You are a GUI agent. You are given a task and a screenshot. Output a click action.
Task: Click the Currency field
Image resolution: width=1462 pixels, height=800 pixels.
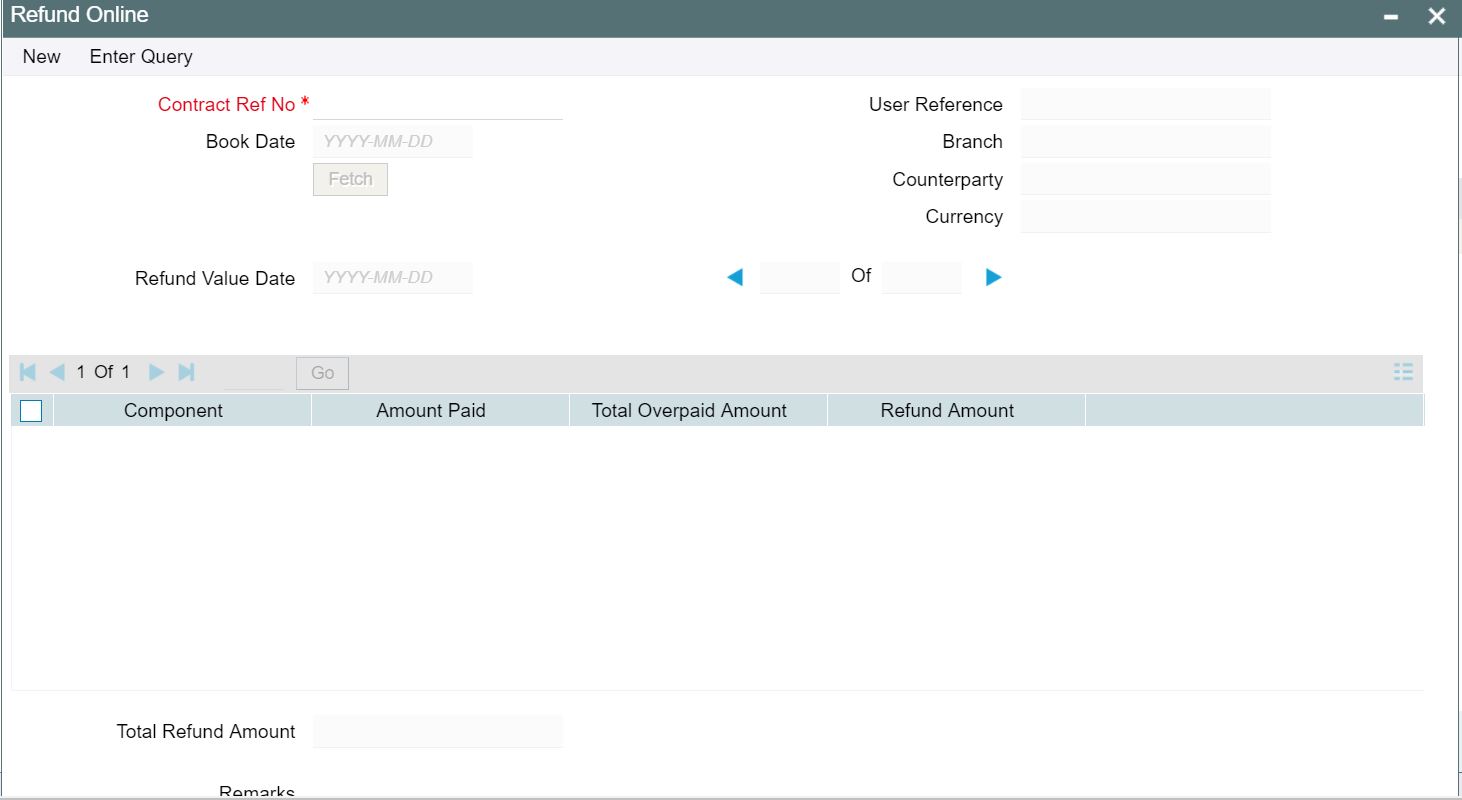tap(1146, 217)
